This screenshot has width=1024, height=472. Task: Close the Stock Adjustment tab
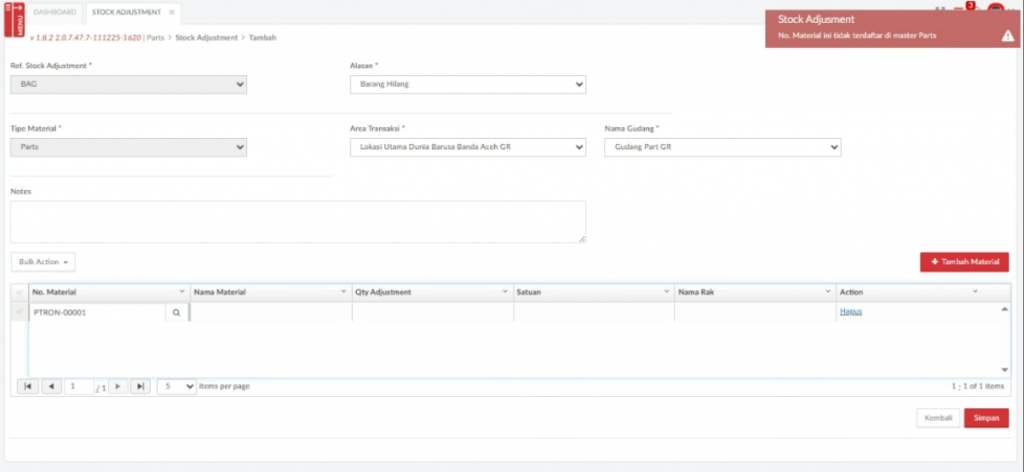171,12
